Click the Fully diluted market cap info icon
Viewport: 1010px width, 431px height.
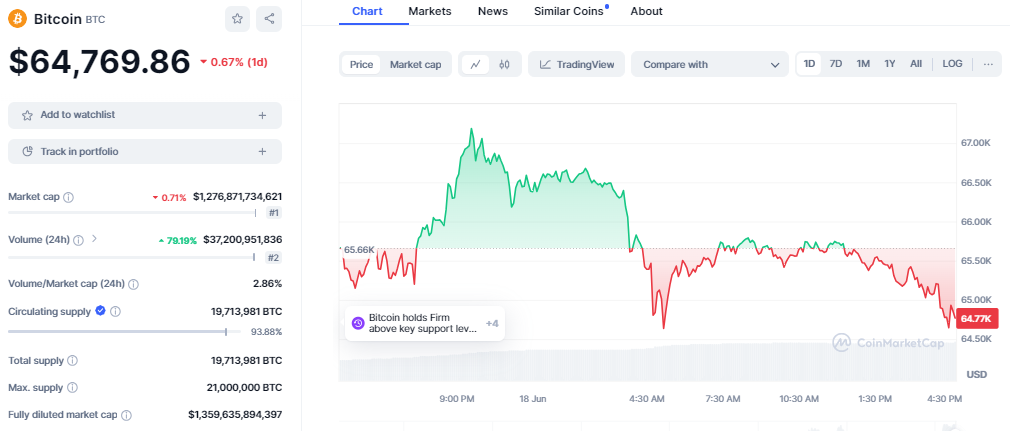[127, 416]
